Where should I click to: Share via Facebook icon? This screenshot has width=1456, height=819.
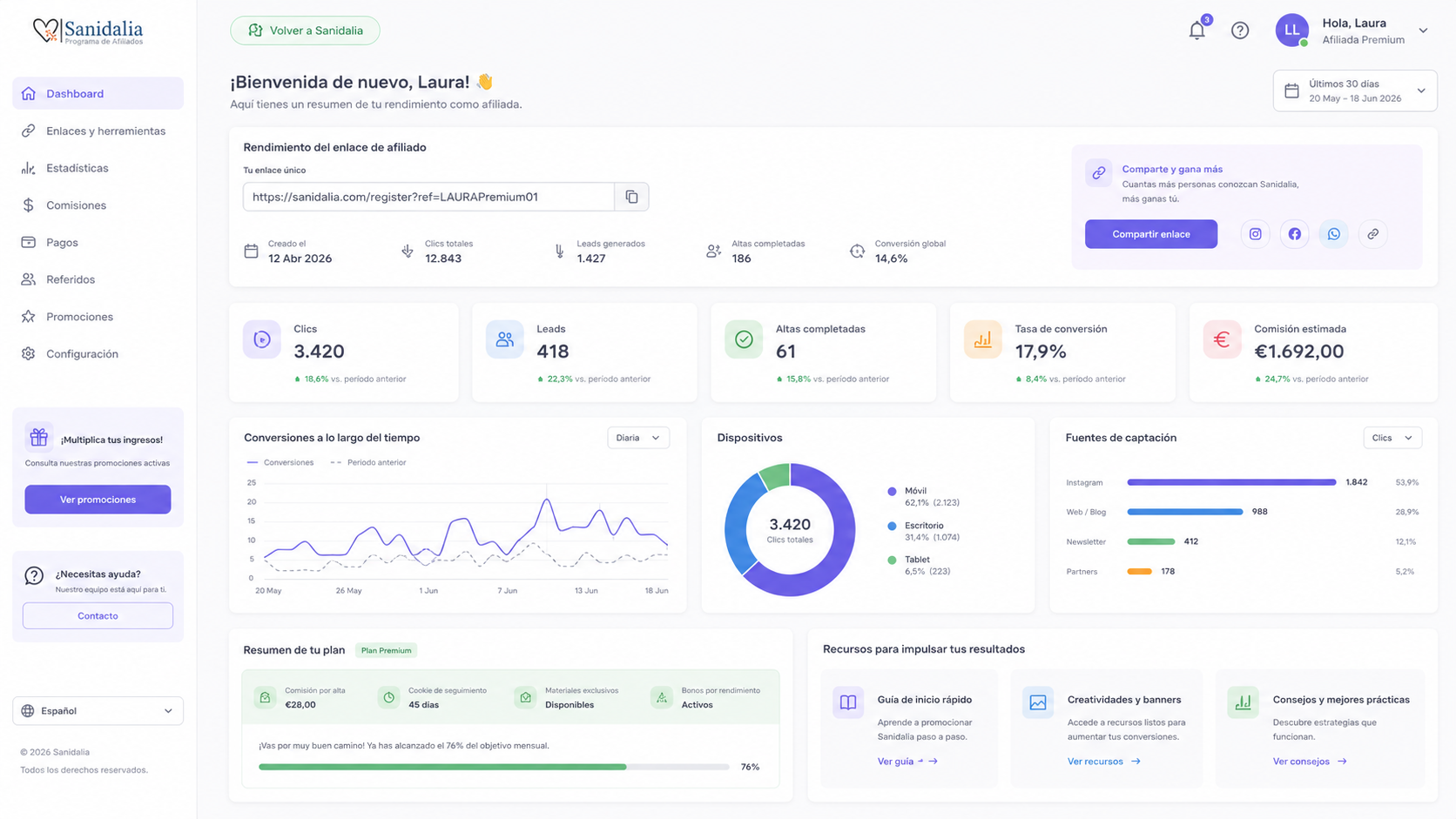1294,234
